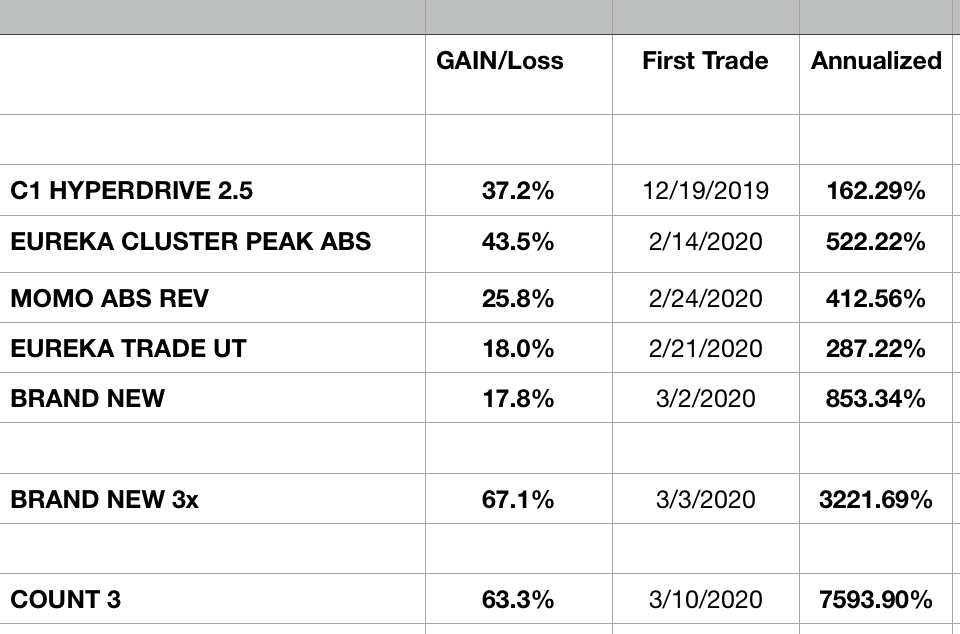Select the 67.1% gain cell

pos(518,499)
